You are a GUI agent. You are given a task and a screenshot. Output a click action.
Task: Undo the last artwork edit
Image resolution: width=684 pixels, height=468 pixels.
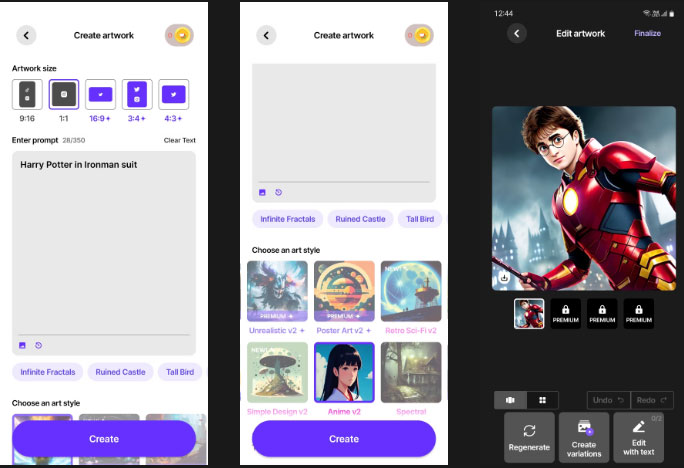(608, 400)
